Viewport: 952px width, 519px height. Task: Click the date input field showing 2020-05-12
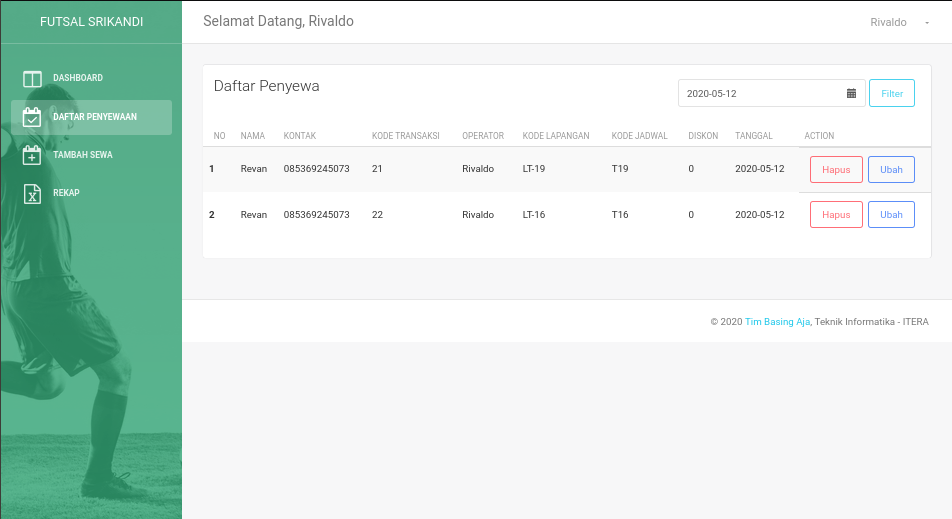pyautogui.click(x=760, y=93)
